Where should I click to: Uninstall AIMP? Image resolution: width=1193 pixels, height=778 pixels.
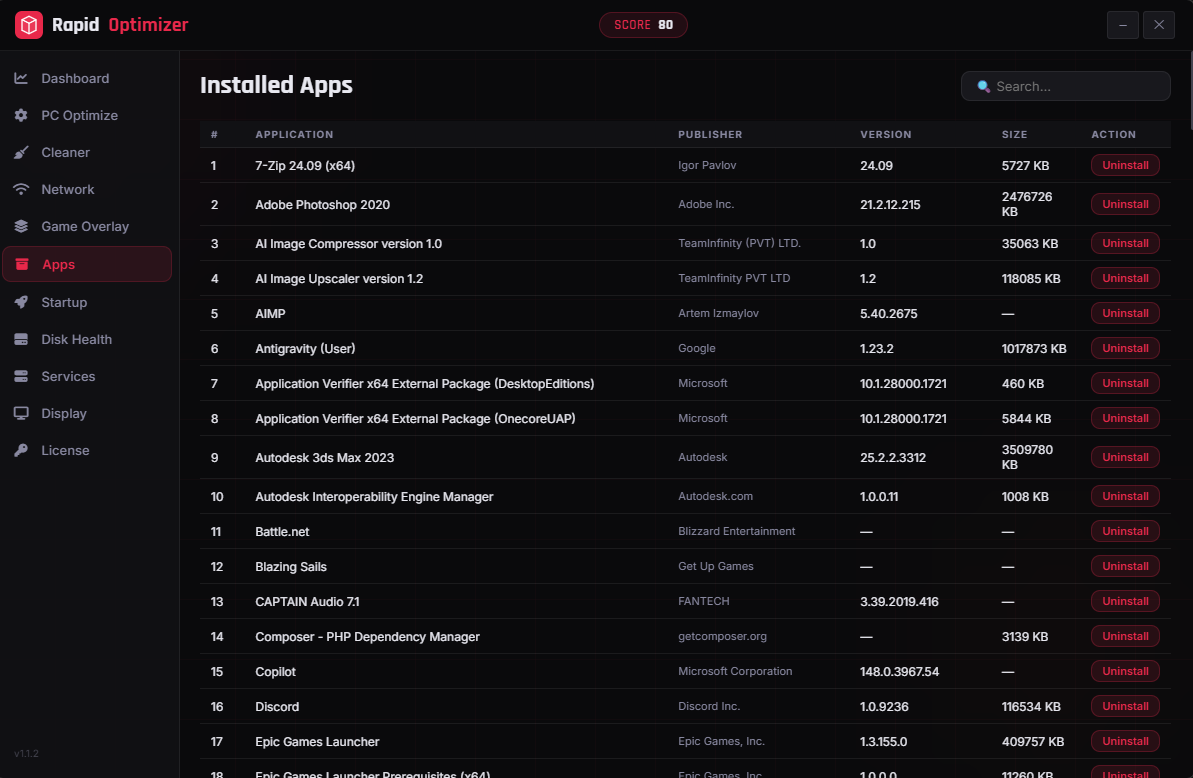(1125, 313)
